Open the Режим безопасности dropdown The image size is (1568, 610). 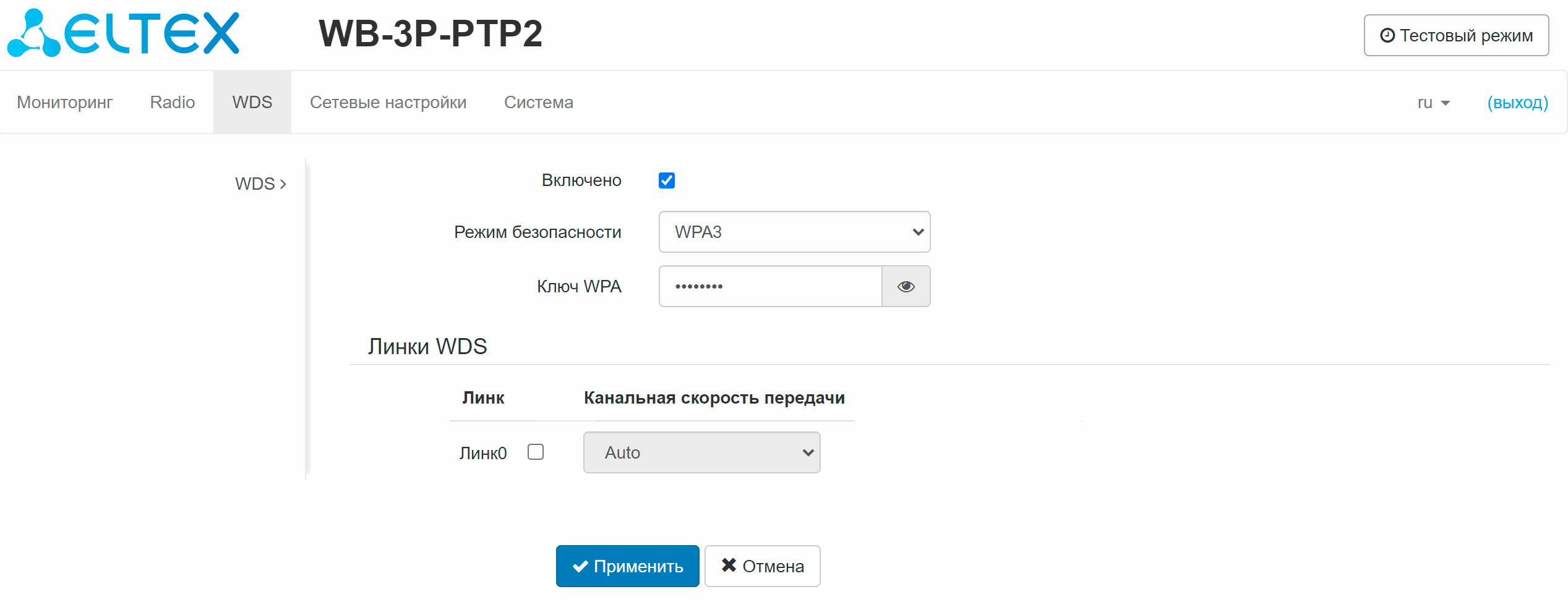click(x=794, y=232)
